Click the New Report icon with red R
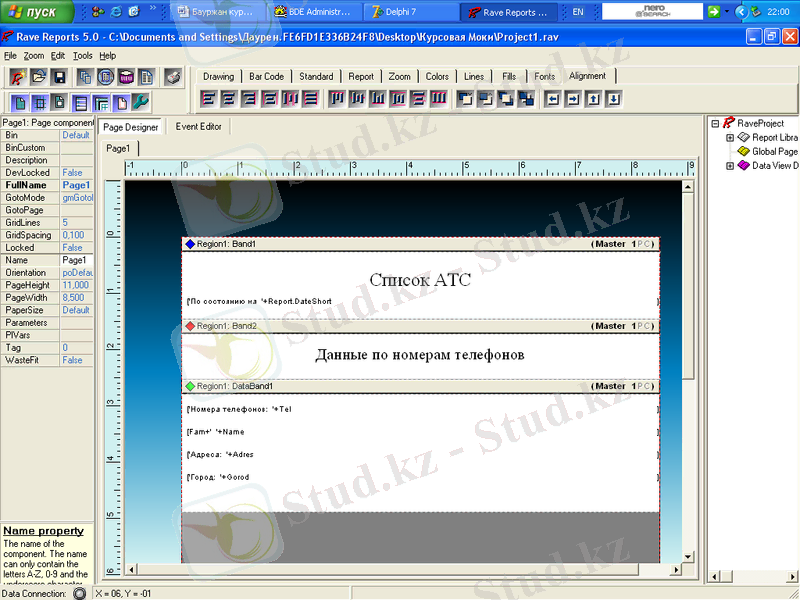 tap(19, 77)
